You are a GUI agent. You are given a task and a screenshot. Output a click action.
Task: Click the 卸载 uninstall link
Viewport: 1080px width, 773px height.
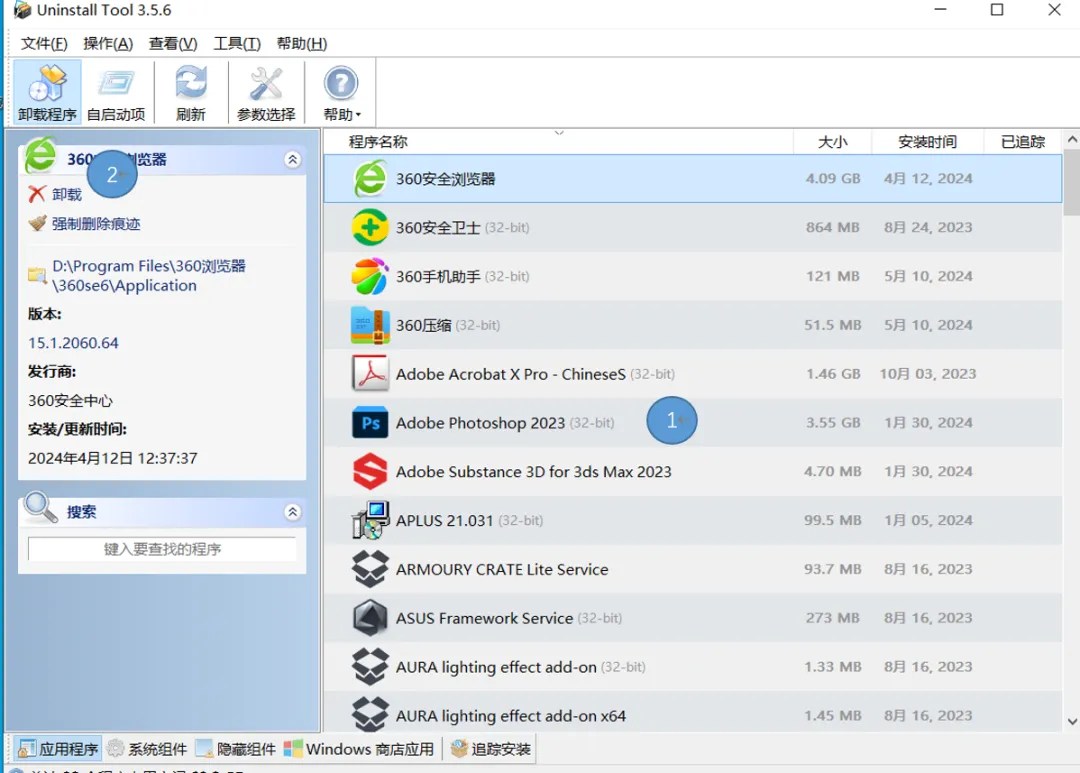pos(66,195)
